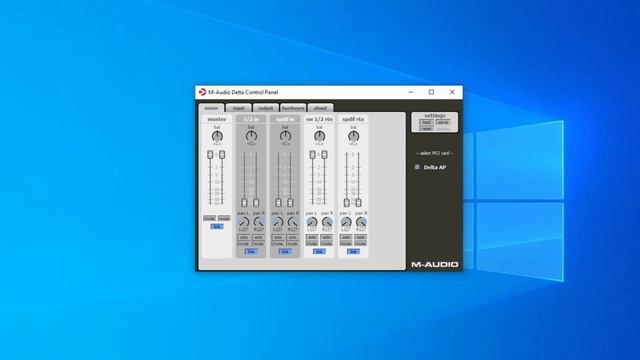
Task: Click the sw 1/2 rtn bal knob
Action: pos(320,136)
